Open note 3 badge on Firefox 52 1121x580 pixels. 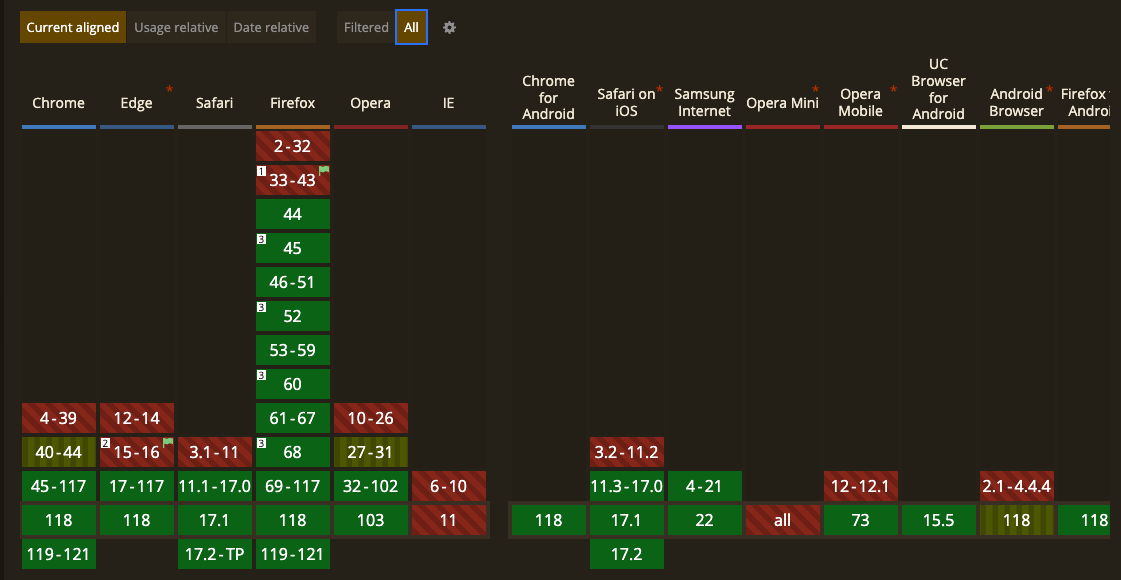pos(262,308)
